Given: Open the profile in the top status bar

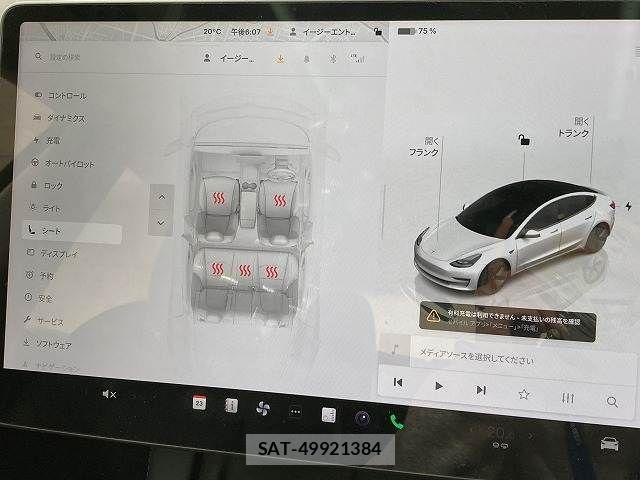Looking at the screenshot, I should click(x=322, y=31).
